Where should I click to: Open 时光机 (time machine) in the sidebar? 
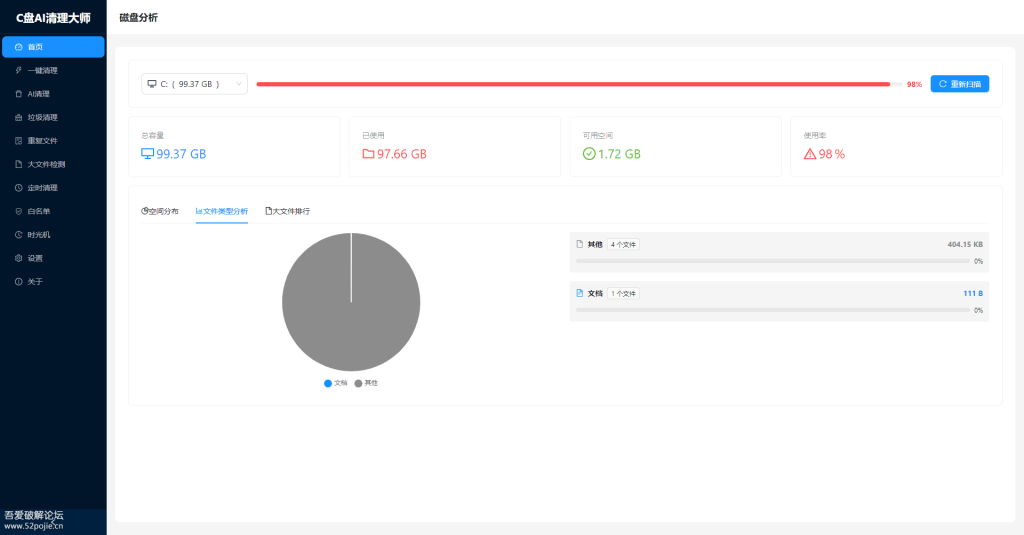(x=38, y=235)
